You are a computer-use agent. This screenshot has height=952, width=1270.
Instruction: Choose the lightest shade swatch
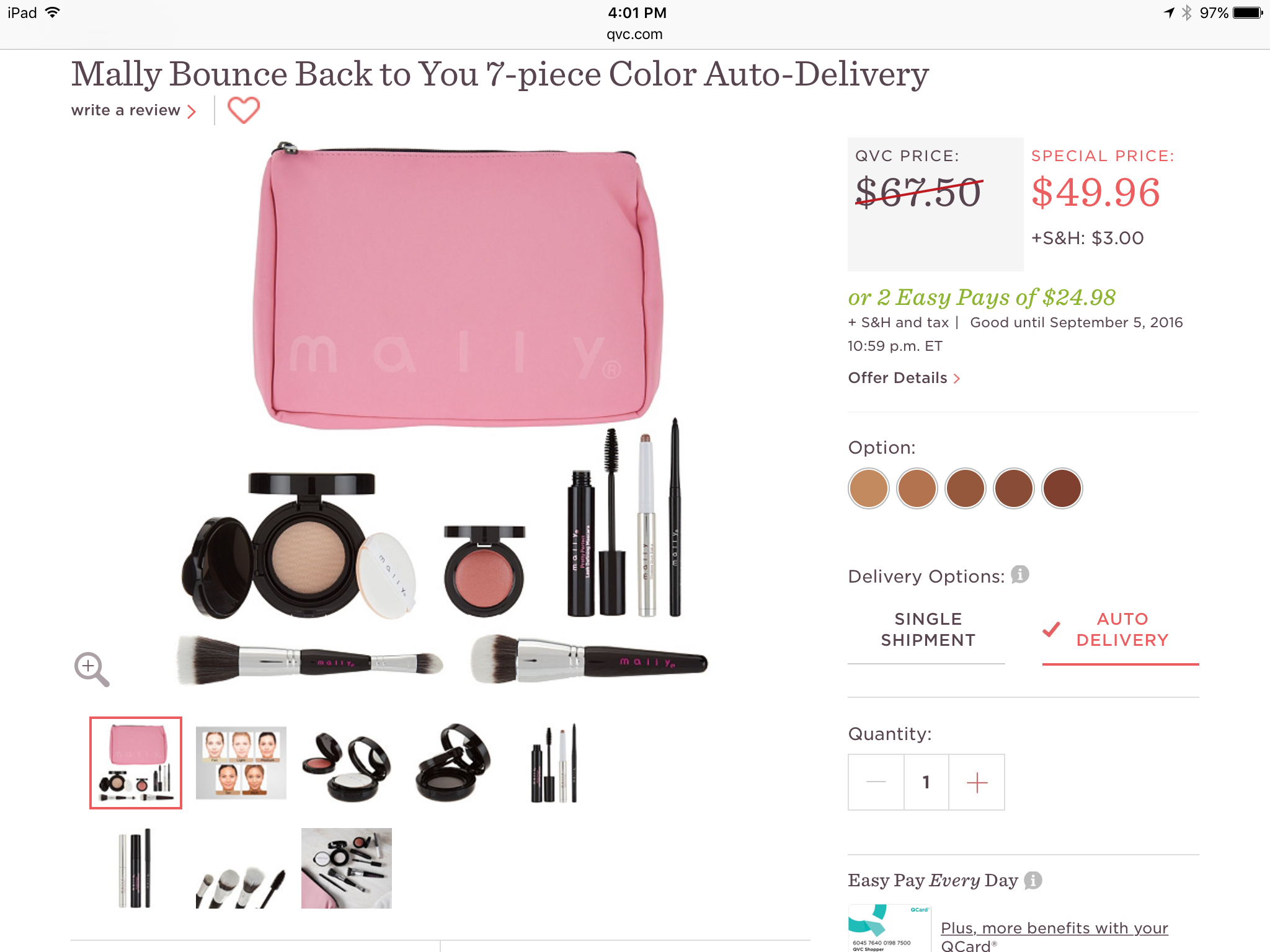point(869,488)
